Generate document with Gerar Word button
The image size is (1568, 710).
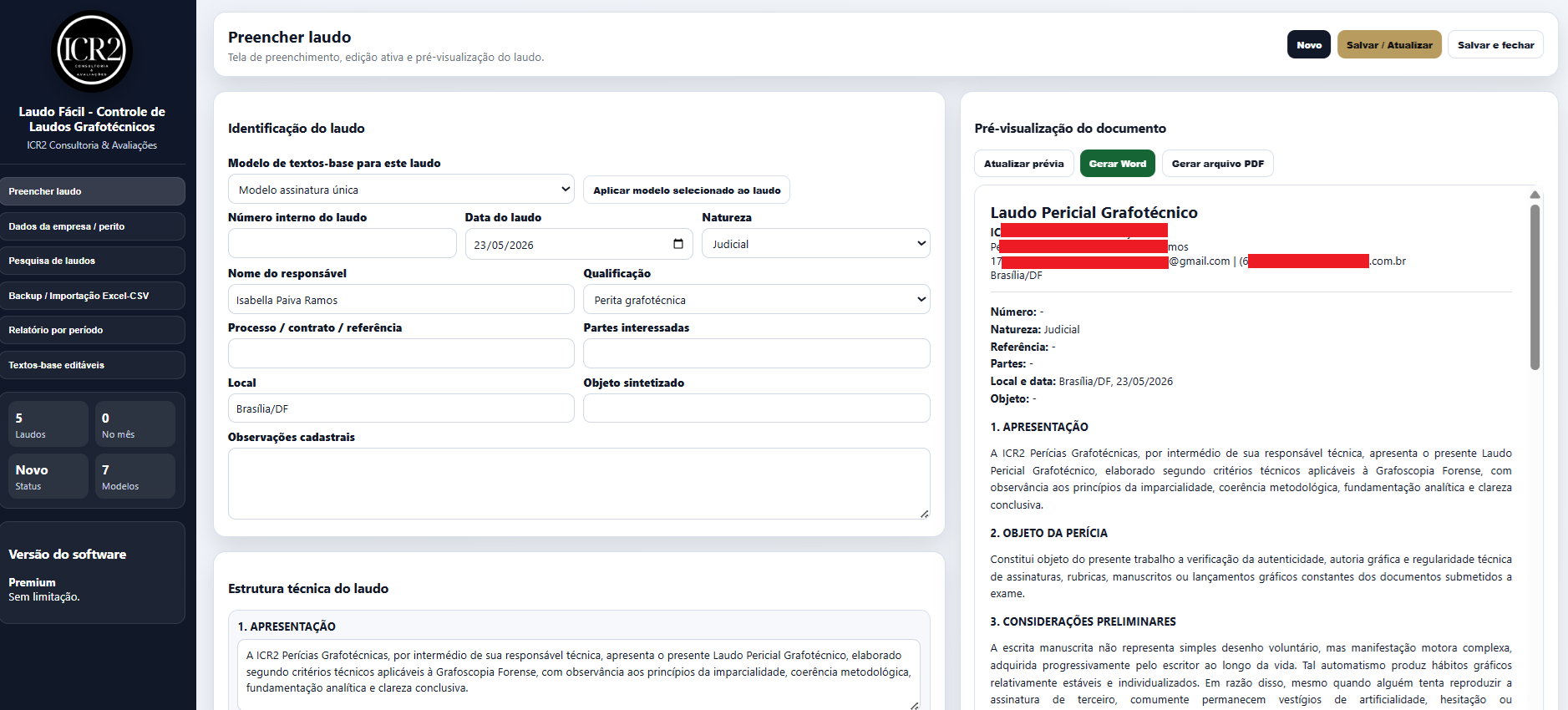click(1117, 164)
